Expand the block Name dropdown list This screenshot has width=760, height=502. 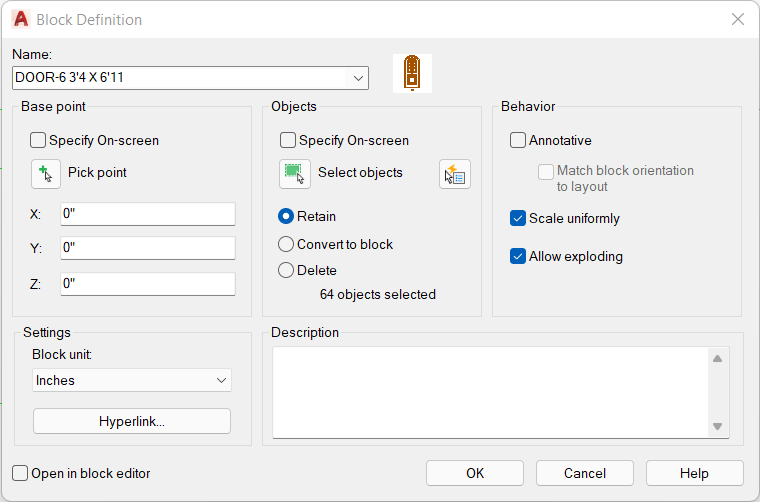pos(358,78)
